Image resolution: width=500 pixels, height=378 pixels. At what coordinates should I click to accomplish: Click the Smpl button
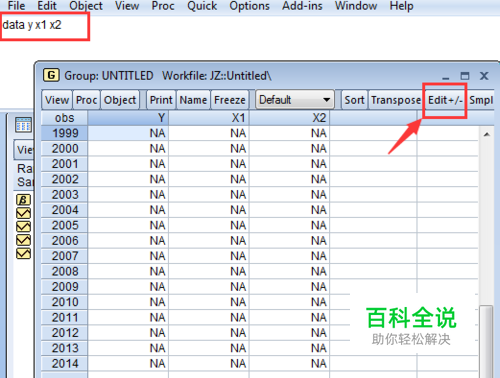tap(480, 100)
